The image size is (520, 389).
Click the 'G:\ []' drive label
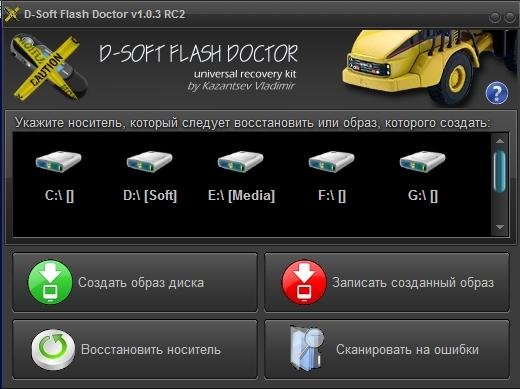(x=423, y=196)
